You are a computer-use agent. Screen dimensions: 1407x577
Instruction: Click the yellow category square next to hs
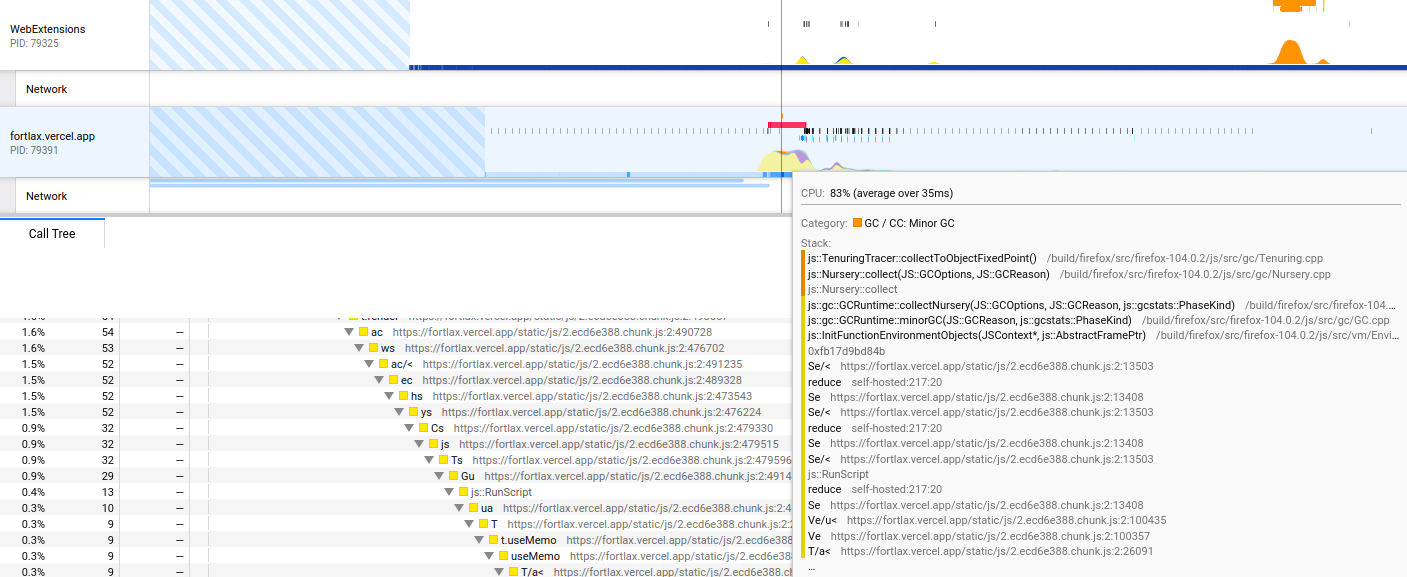point(403,396)
